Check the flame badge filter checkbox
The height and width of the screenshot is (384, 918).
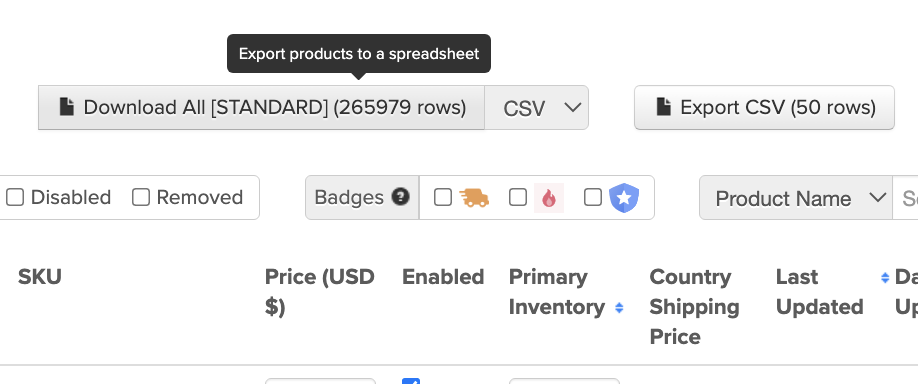coord(518,197)
